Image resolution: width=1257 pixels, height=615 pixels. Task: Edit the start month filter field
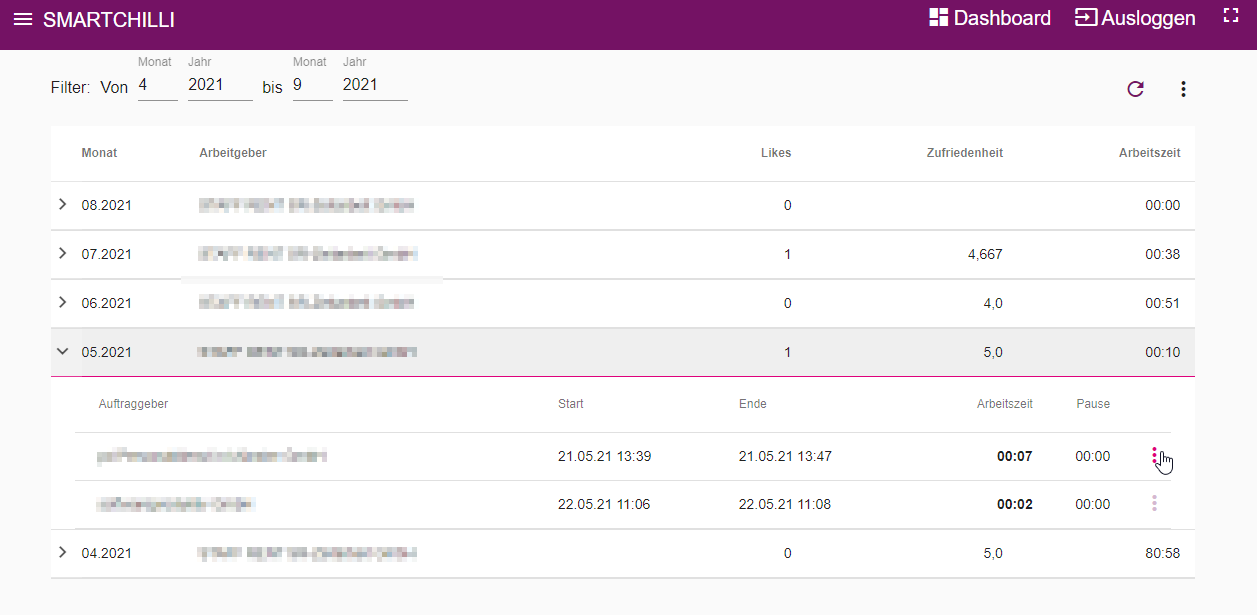(x=158, y=86)
